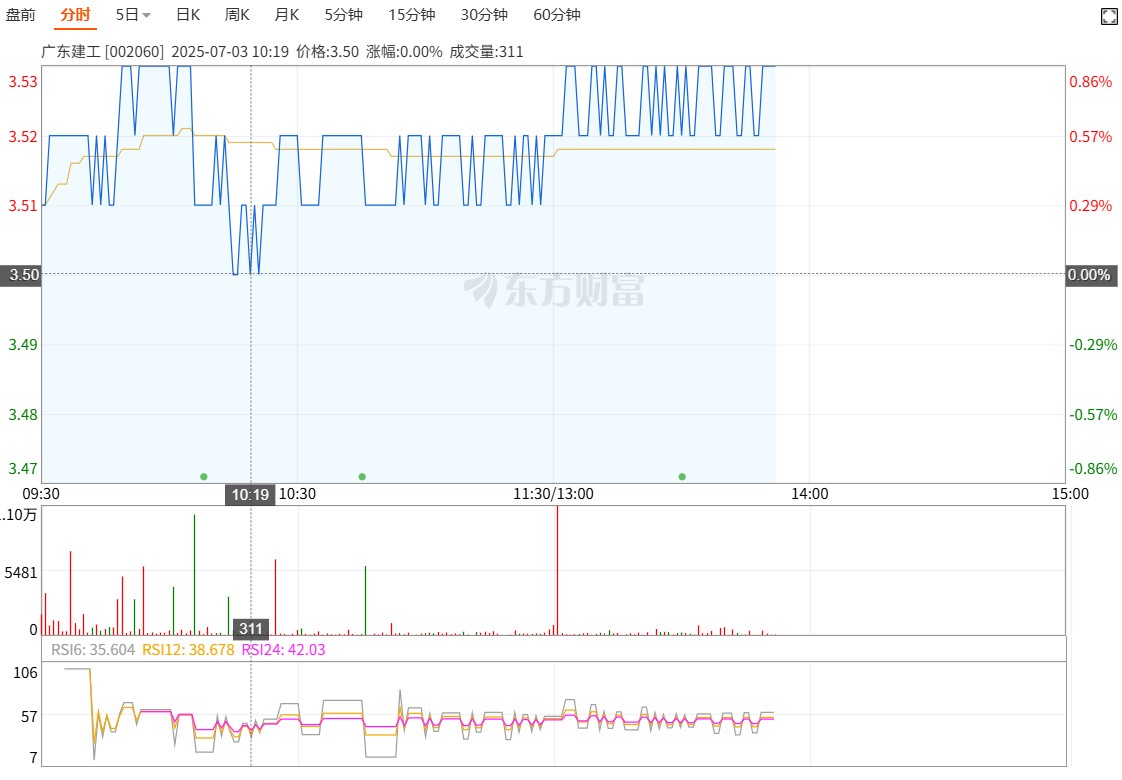Click the 10:19 crosshair time label
This screenshot has height=780, width=1122.
(x=250, y=494)
